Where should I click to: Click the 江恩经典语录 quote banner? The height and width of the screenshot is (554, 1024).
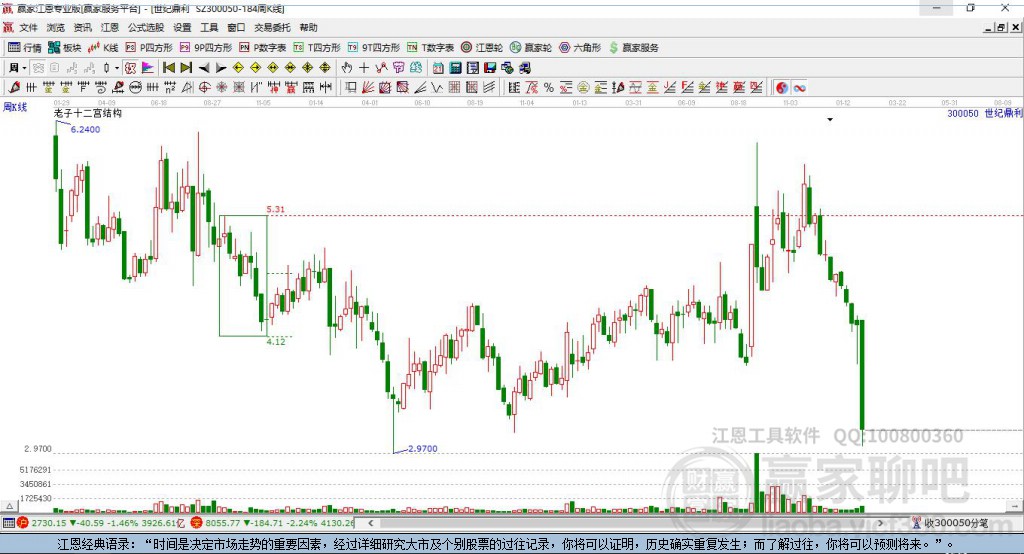512,544
